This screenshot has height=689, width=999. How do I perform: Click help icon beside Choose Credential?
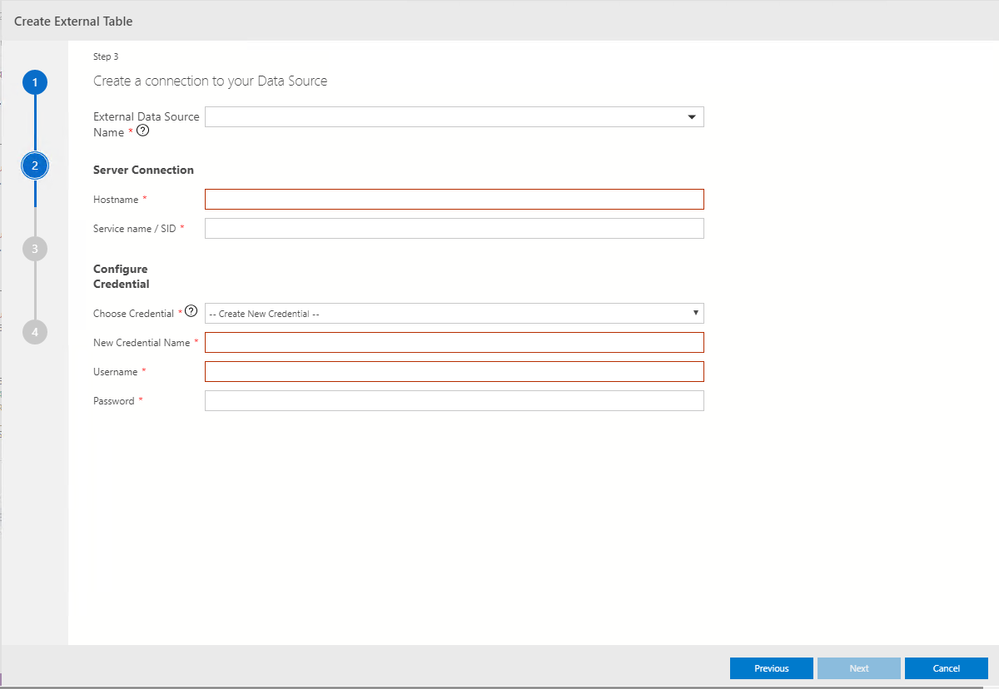coord(191,311)
